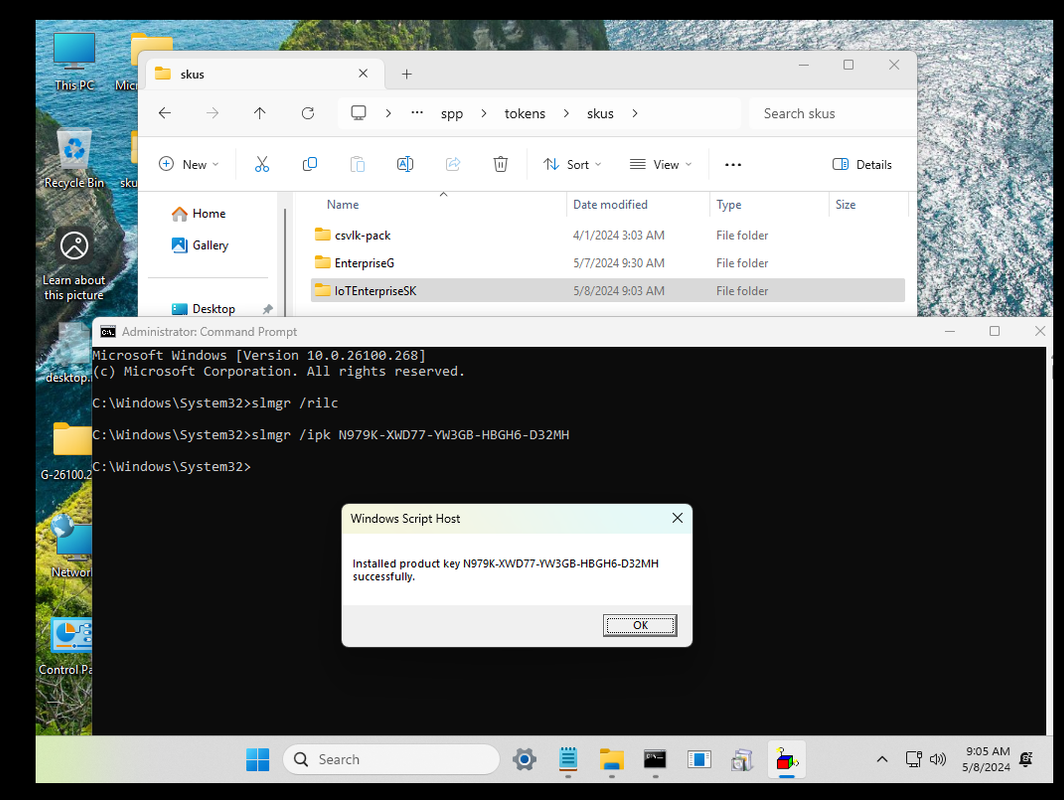Expand chevron after tokens breadcrumb
The image size is (1064, 800).
click(566, 113)
